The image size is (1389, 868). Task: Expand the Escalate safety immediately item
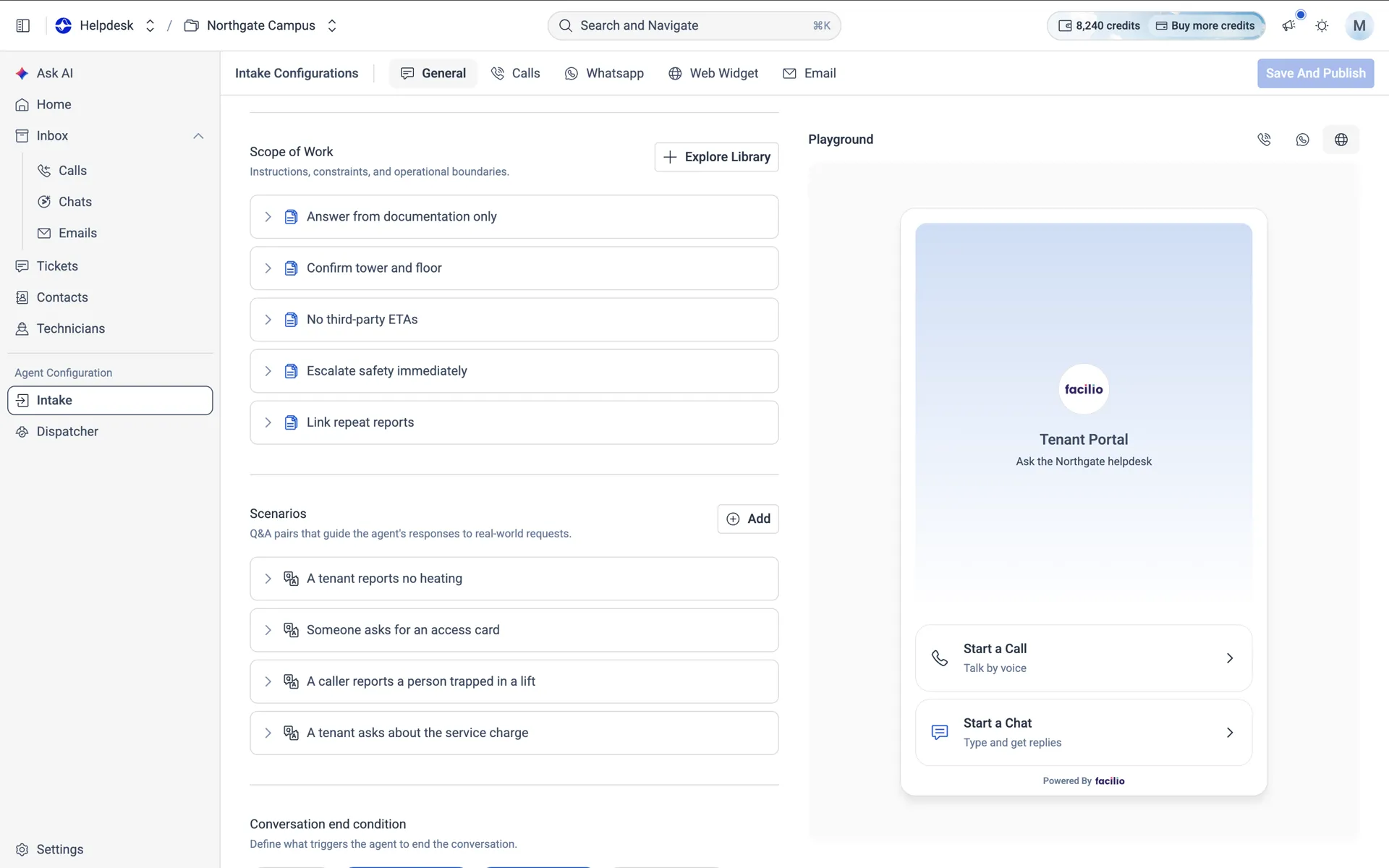[514, 371]
